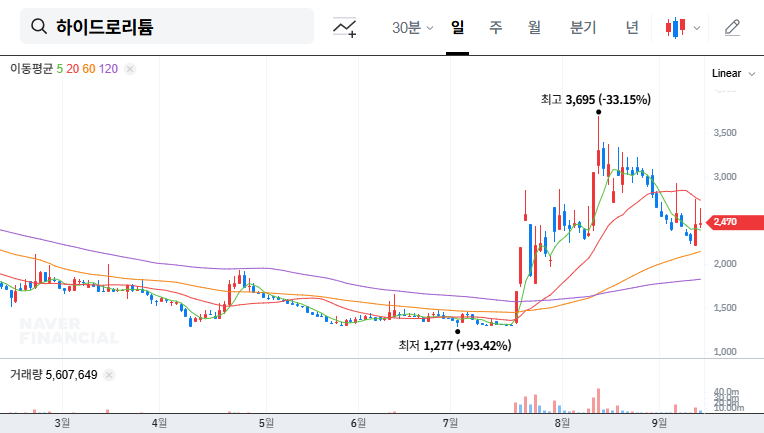Viewport: 764px width, 433px height.
Task: Click the 3,500 price axis label
Action: (725, 132)
